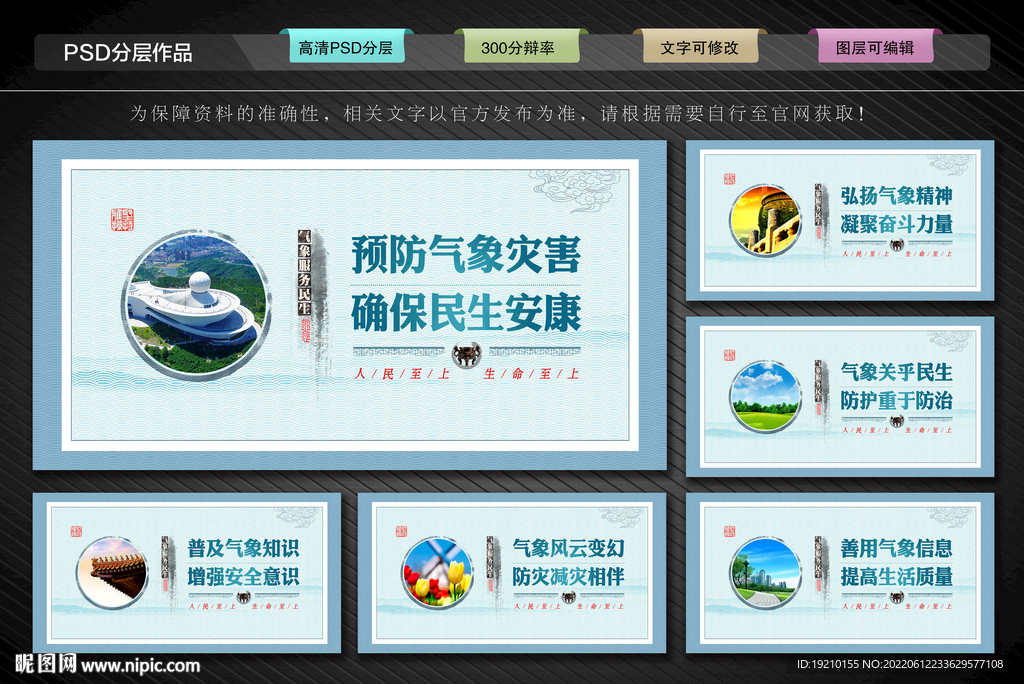Click the circular sunset monument photo
Screen dimensions: 1024x684
point(765,220)
